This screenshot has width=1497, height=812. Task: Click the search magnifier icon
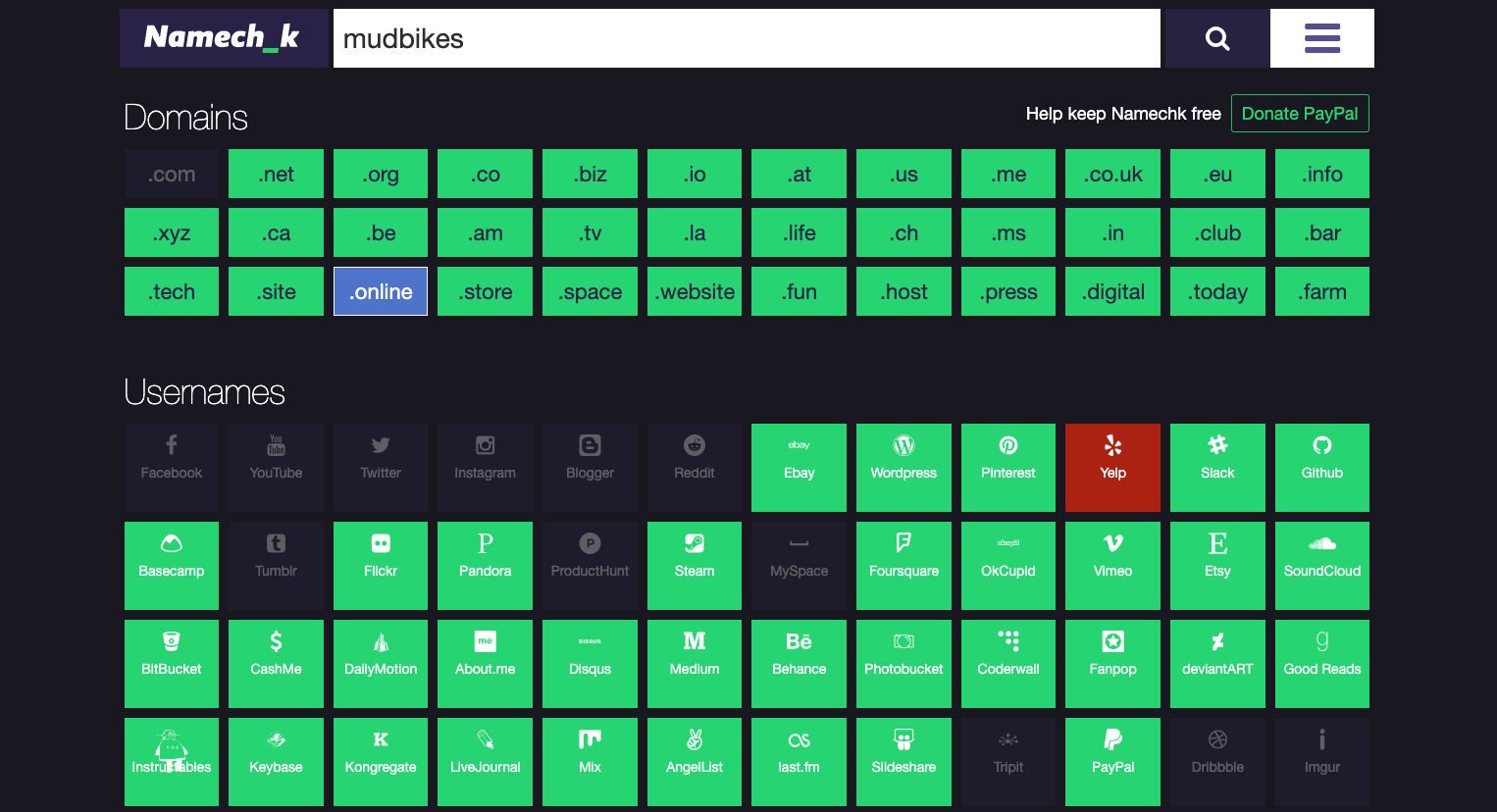1216,38
